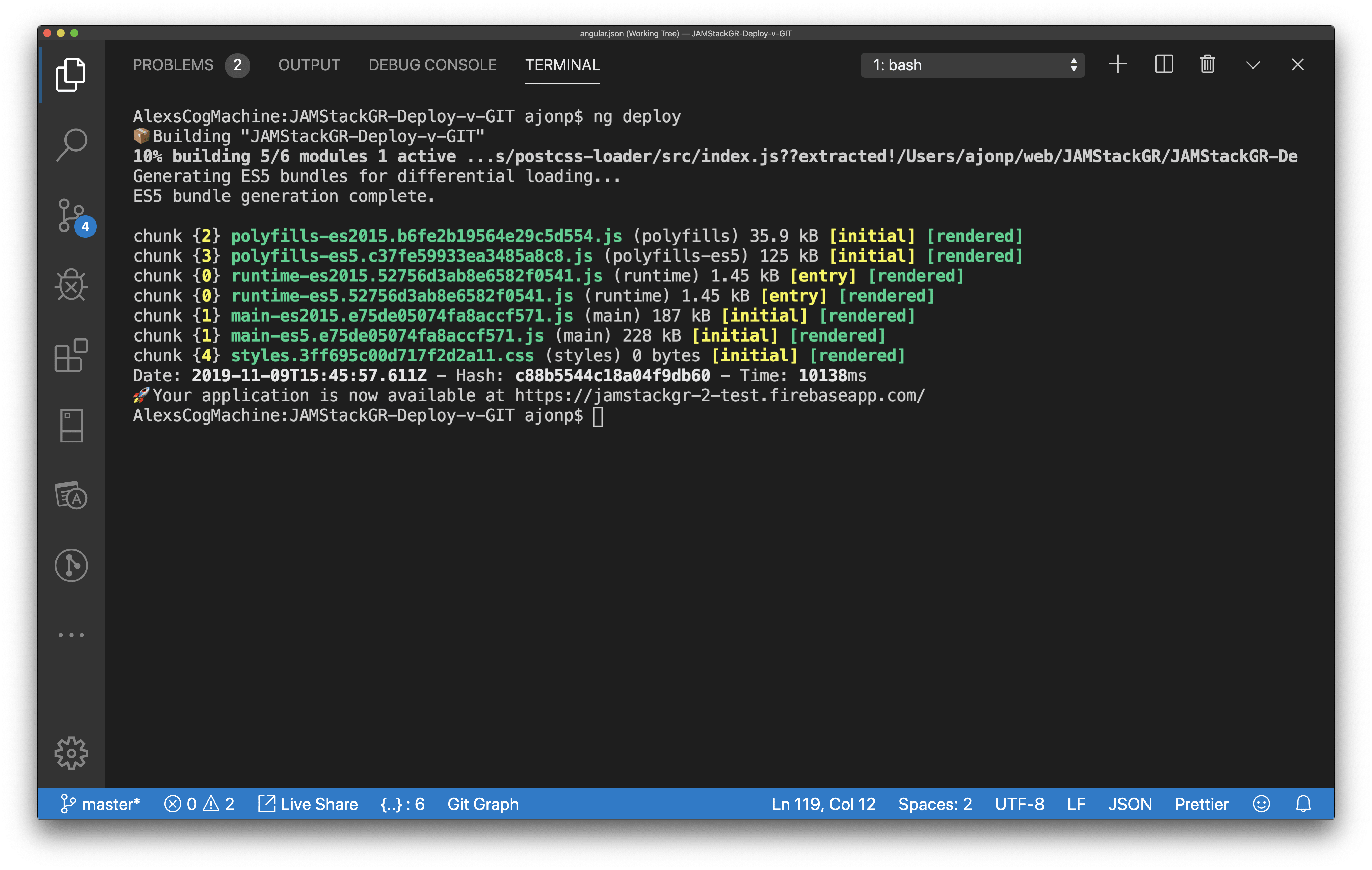This screenshot has height=870, width=1372.
Task: Select the 1: bash terminal dropdown
Action: point(972,65)
